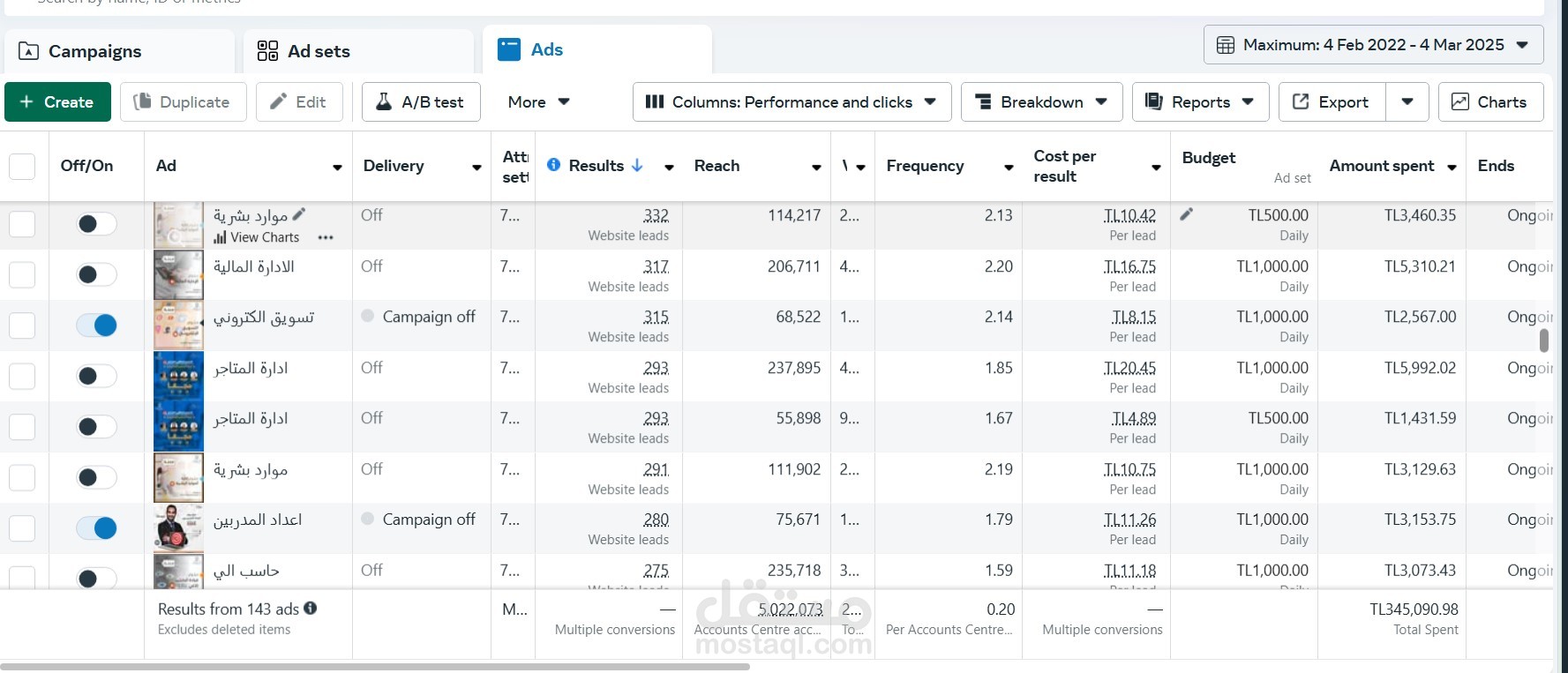This screenshot has width=1568, height=673.
Task: Click the اعداد المدربين ad thumbnail
Action: (178, 528)
